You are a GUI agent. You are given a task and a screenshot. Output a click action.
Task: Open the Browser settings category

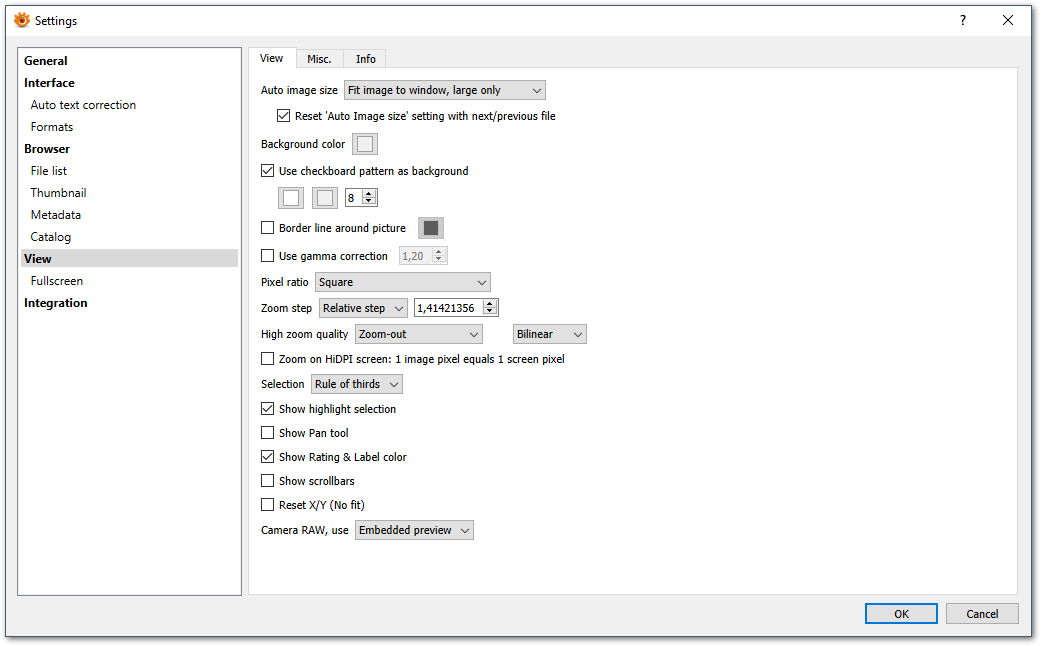pyautogui.click(x=46, y=149)
